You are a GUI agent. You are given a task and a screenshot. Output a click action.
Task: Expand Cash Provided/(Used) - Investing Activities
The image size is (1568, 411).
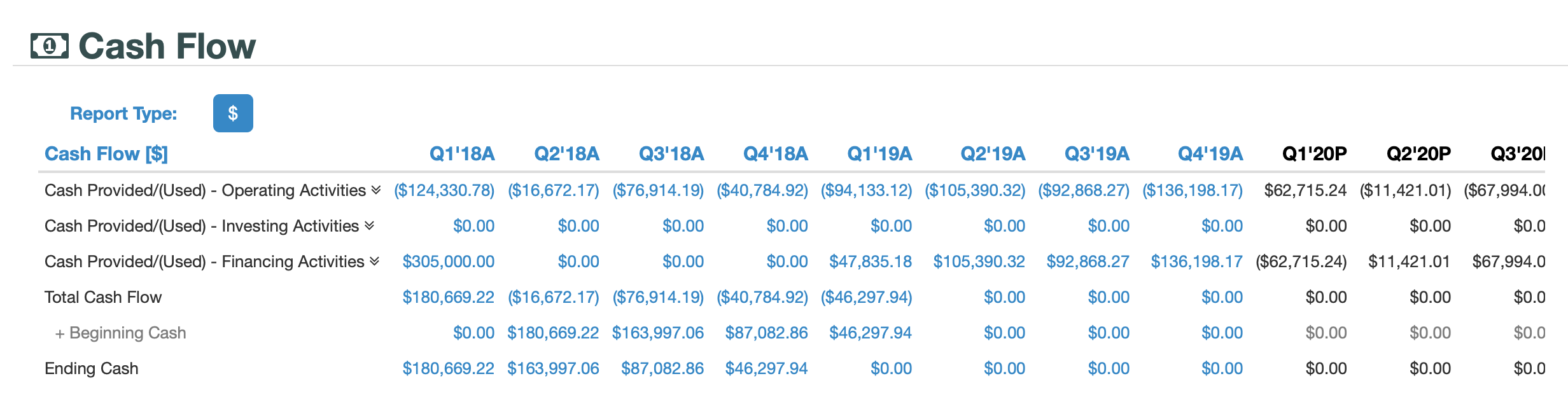pos(368,225)
